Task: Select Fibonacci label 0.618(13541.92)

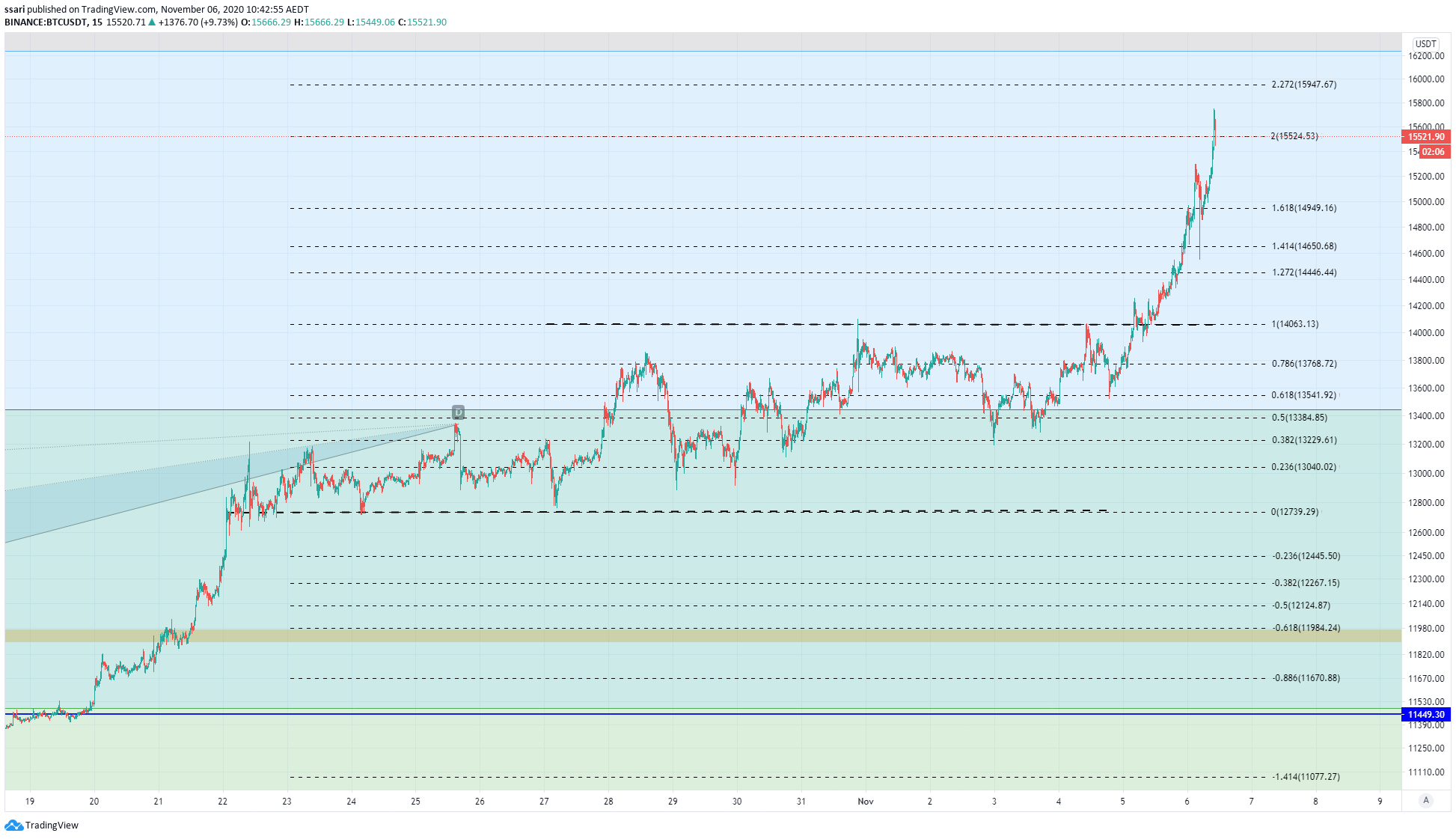Action: tap(1304, 395)
